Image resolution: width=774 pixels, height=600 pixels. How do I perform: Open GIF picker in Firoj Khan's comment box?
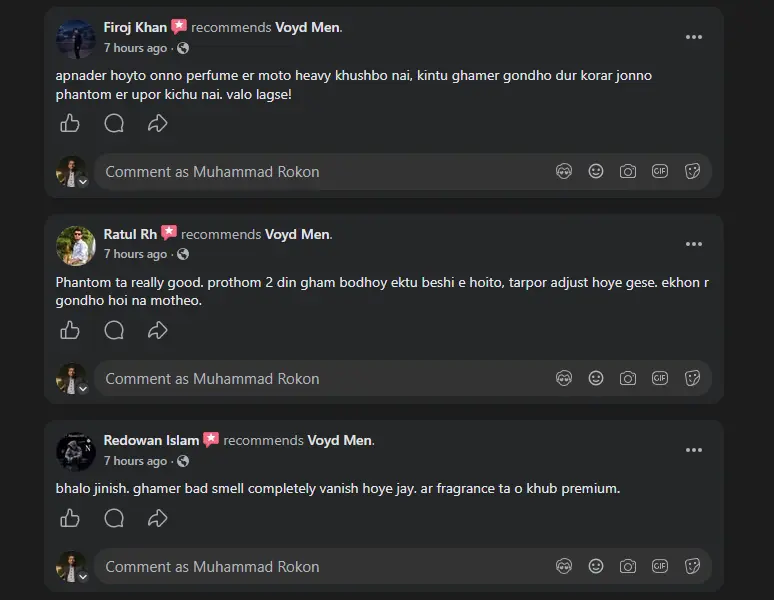[x=659, y=171]
